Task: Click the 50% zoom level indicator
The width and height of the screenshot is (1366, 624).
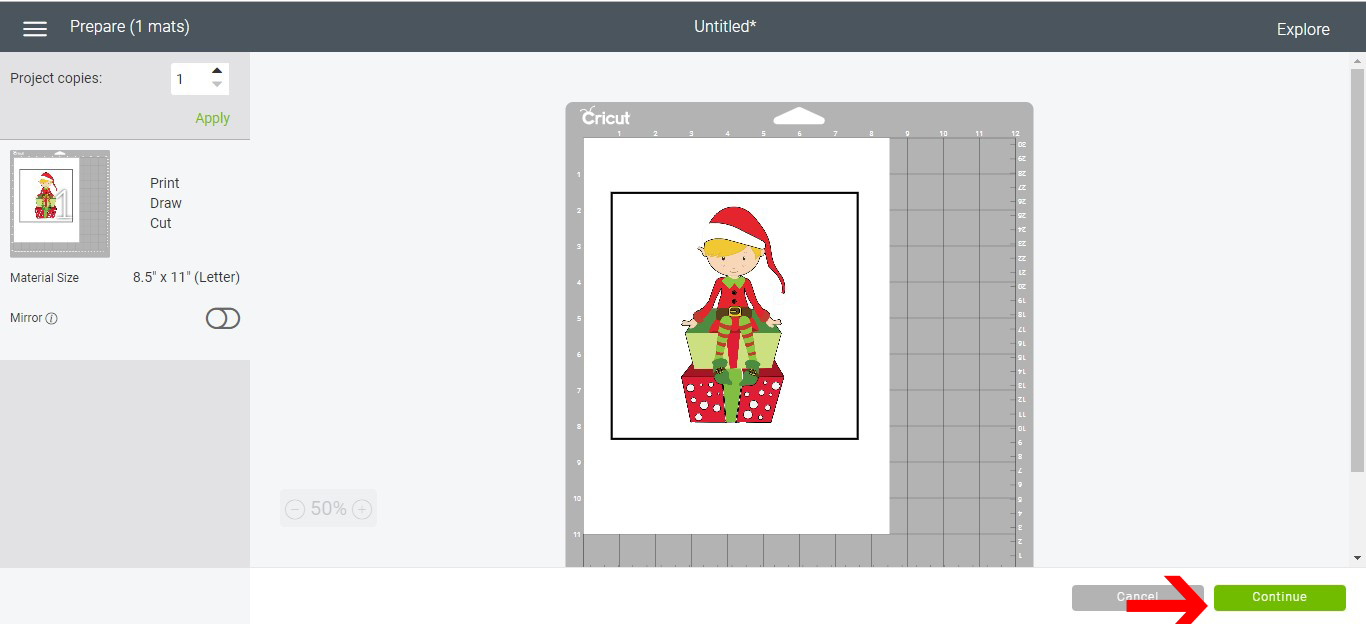Action: (328, 509)
